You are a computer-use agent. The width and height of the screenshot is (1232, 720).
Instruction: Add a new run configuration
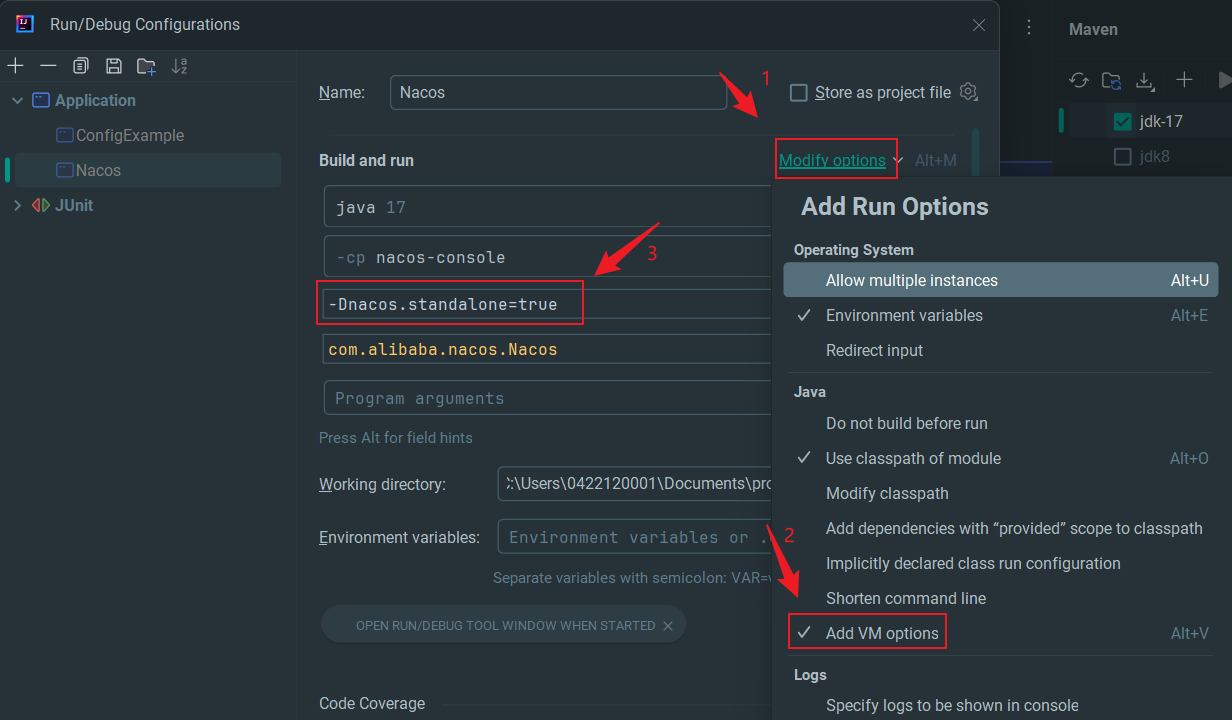[x=15, y=66]
